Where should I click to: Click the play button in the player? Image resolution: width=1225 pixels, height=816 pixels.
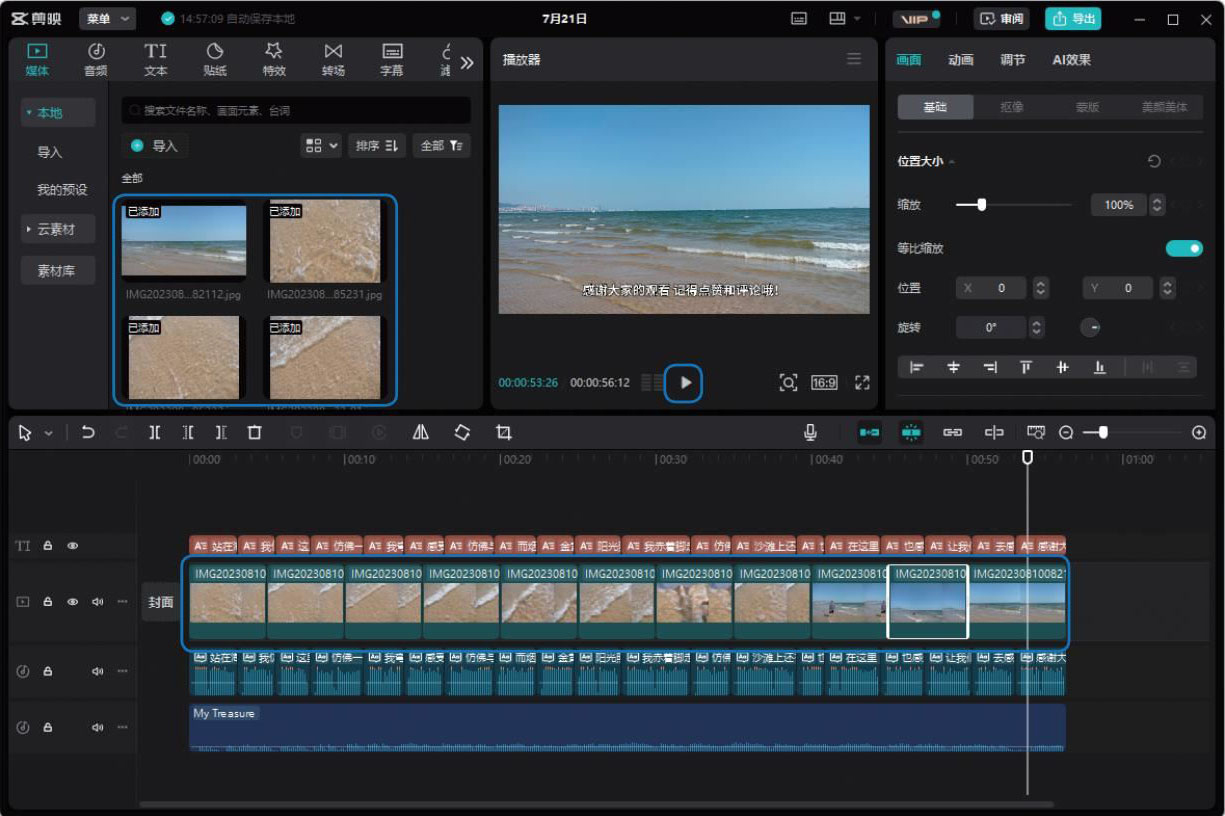pyautogui.click(x=685, y=383)
